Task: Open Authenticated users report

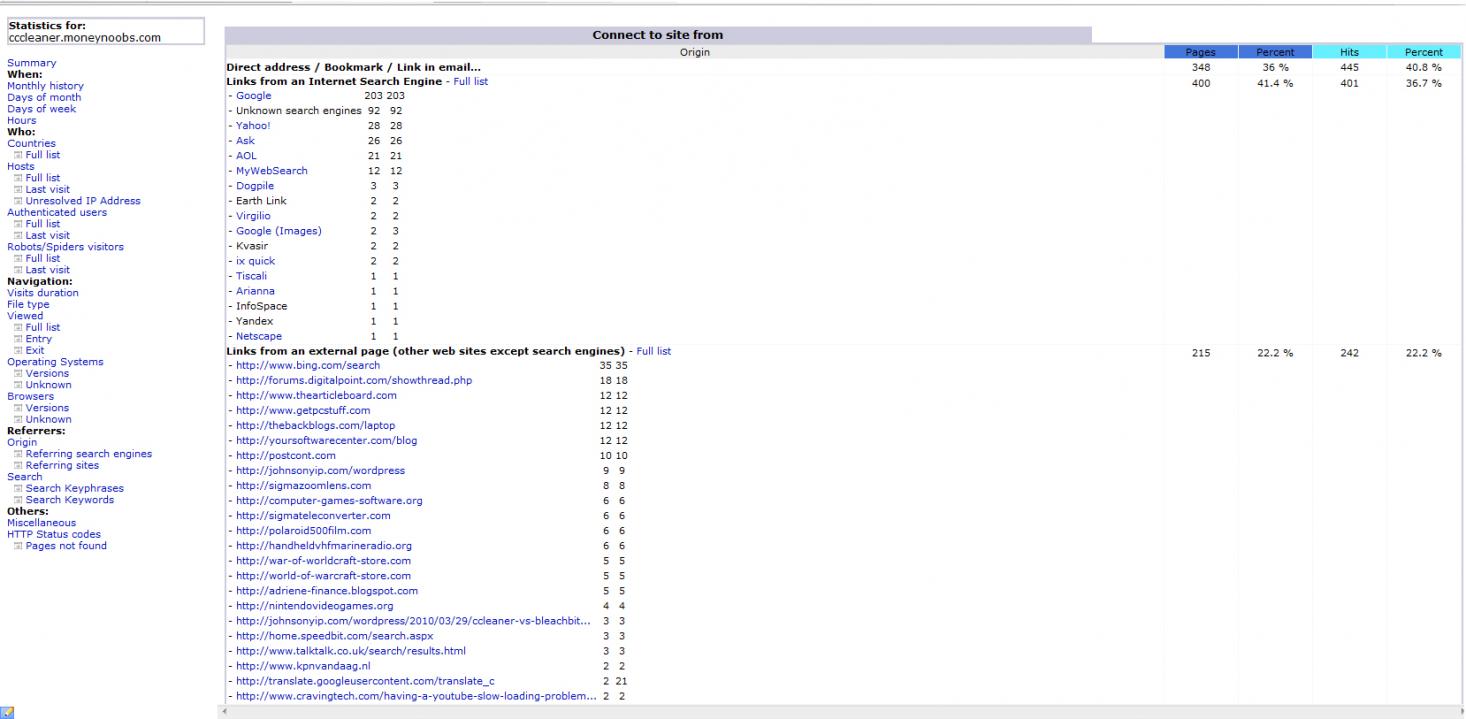Action: [x=57, y=212]
